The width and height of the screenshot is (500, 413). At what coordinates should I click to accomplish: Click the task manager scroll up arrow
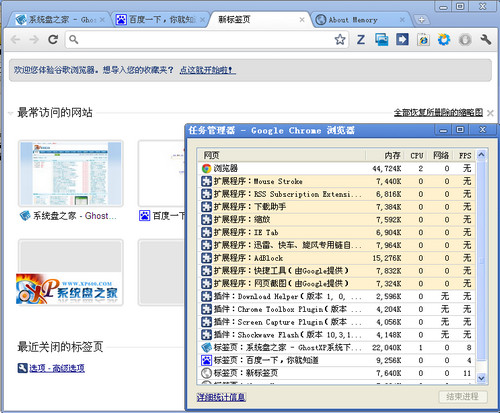(481, 155)
